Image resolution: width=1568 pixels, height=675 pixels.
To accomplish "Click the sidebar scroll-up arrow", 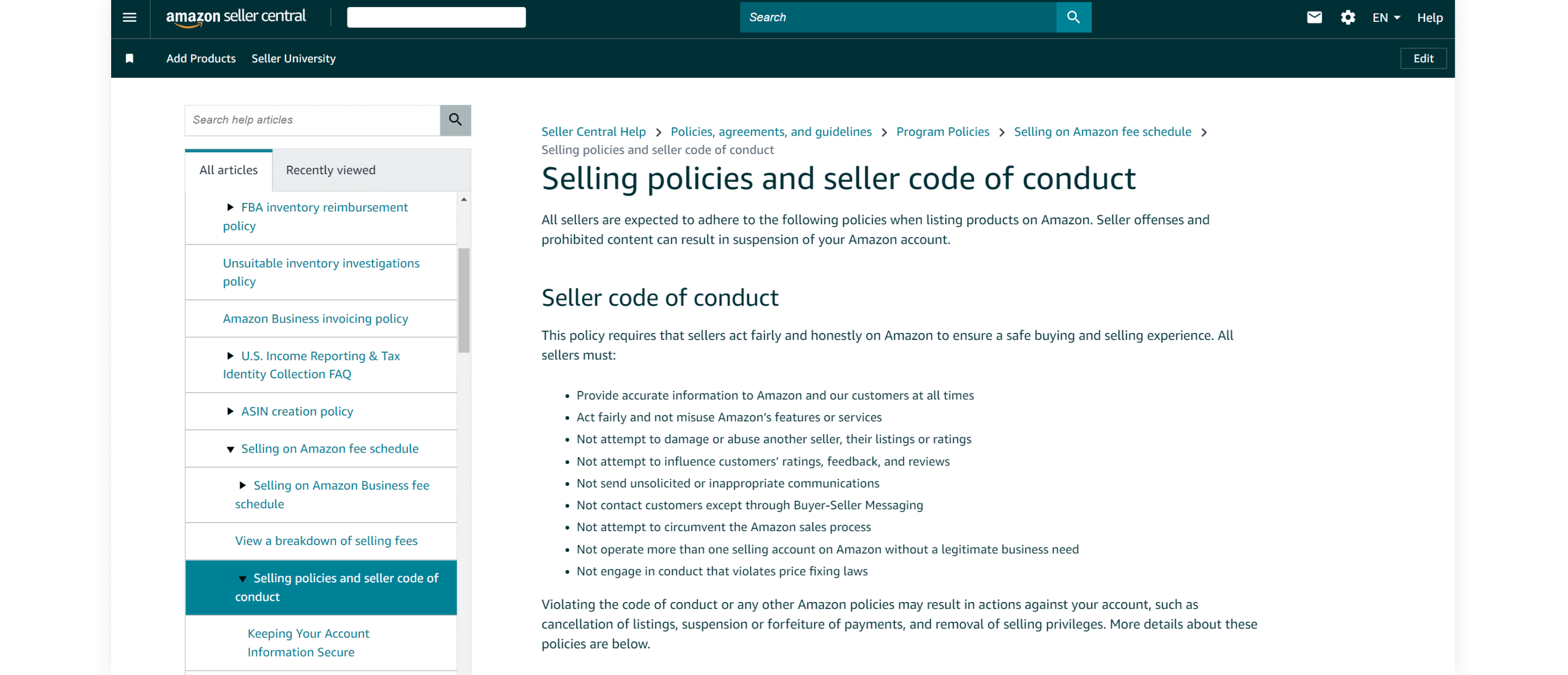I will tap(464, 200).
